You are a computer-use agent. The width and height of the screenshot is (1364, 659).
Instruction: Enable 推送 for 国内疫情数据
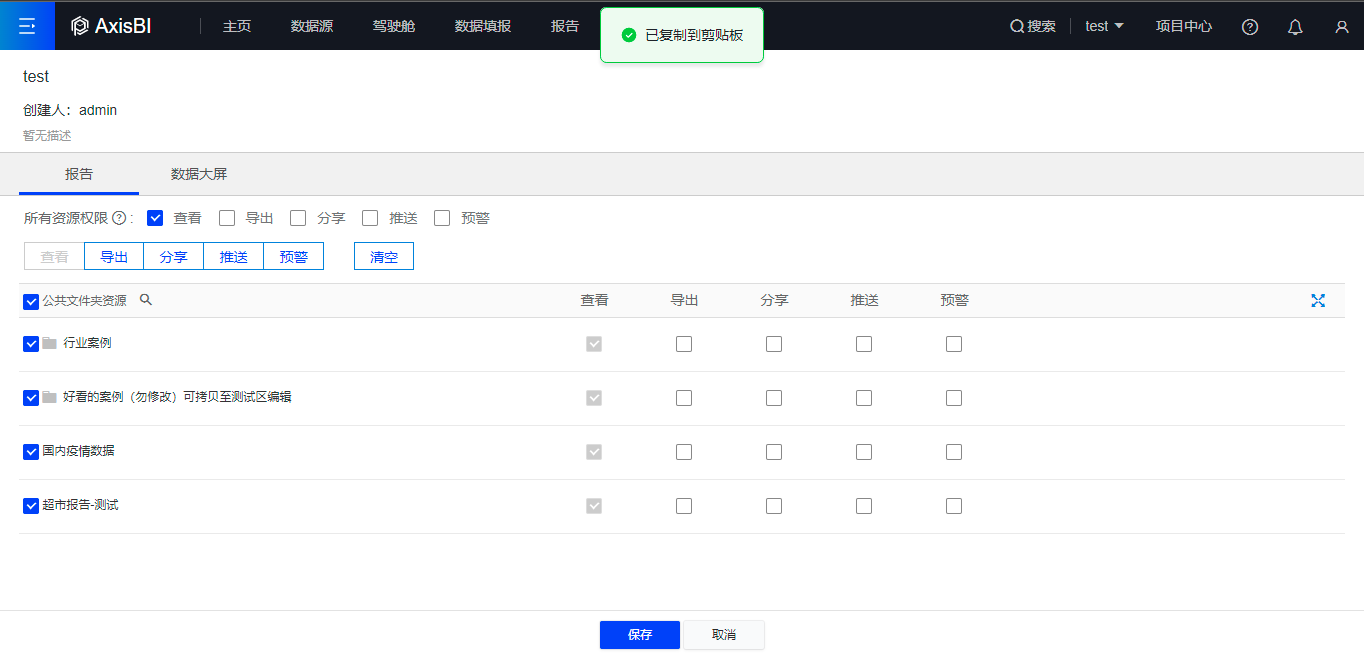864,452
